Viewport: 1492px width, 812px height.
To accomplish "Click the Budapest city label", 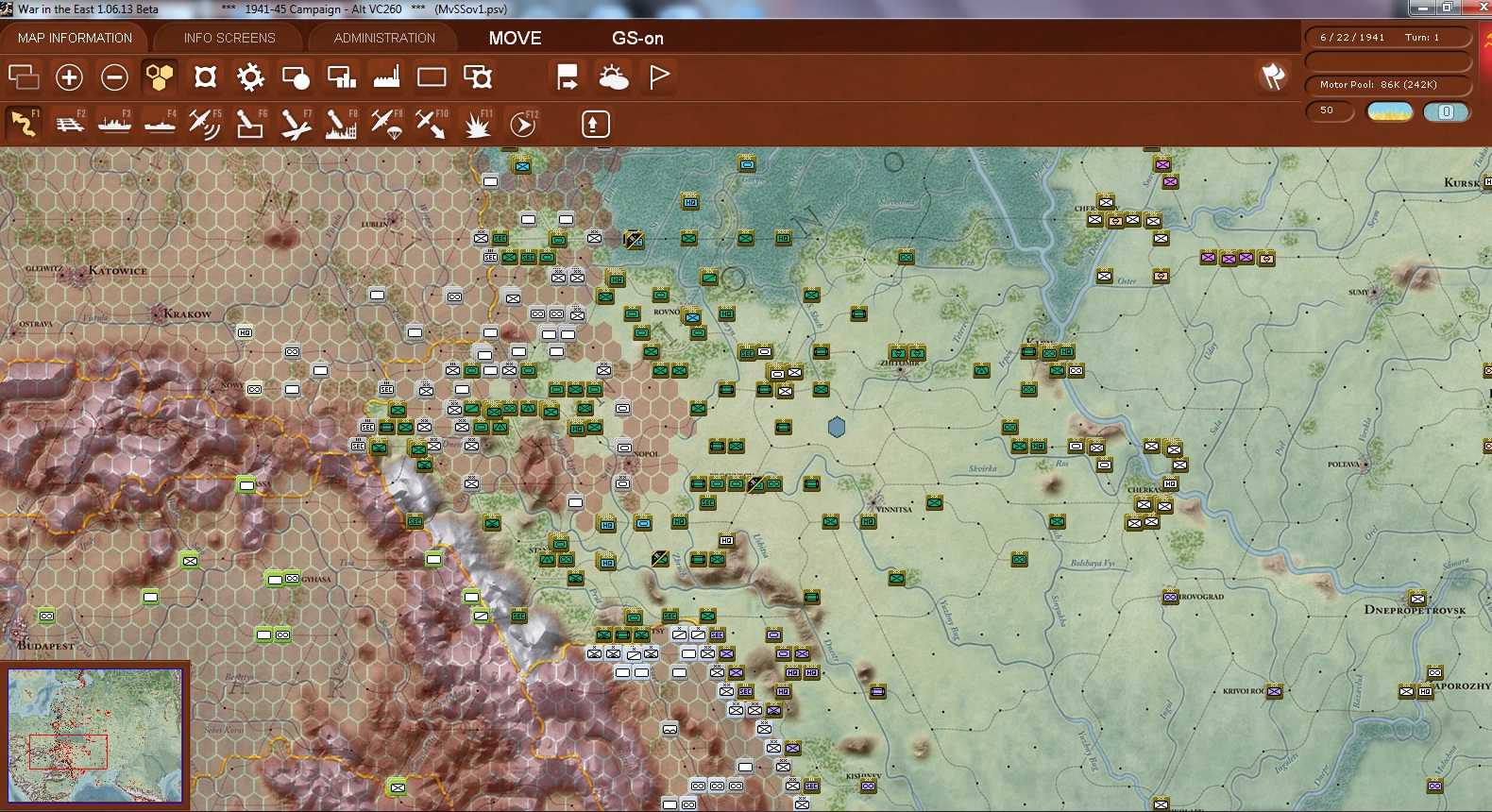I will 45,646.
